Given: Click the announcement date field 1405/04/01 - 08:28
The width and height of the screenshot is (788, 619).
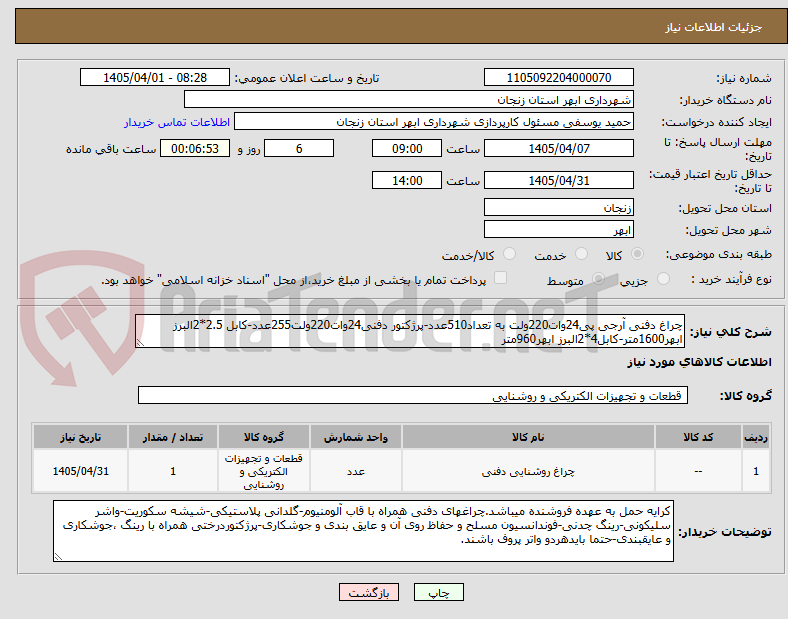Looking at the screenshot, I should pyautogui.click(x=155, y=77).
